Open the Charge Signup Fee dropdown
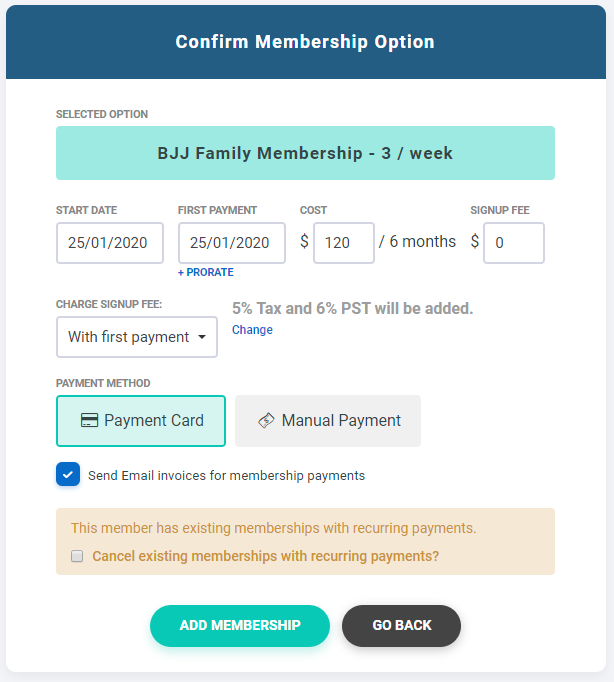Screen dimensions: 614x682 [136, 337]
